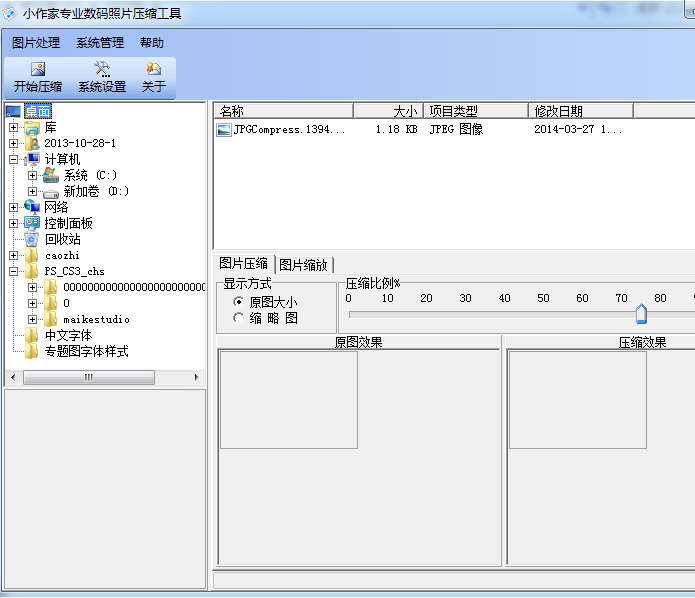
Task: Select the 缩略图 radio button
Action: click(238, 318)
